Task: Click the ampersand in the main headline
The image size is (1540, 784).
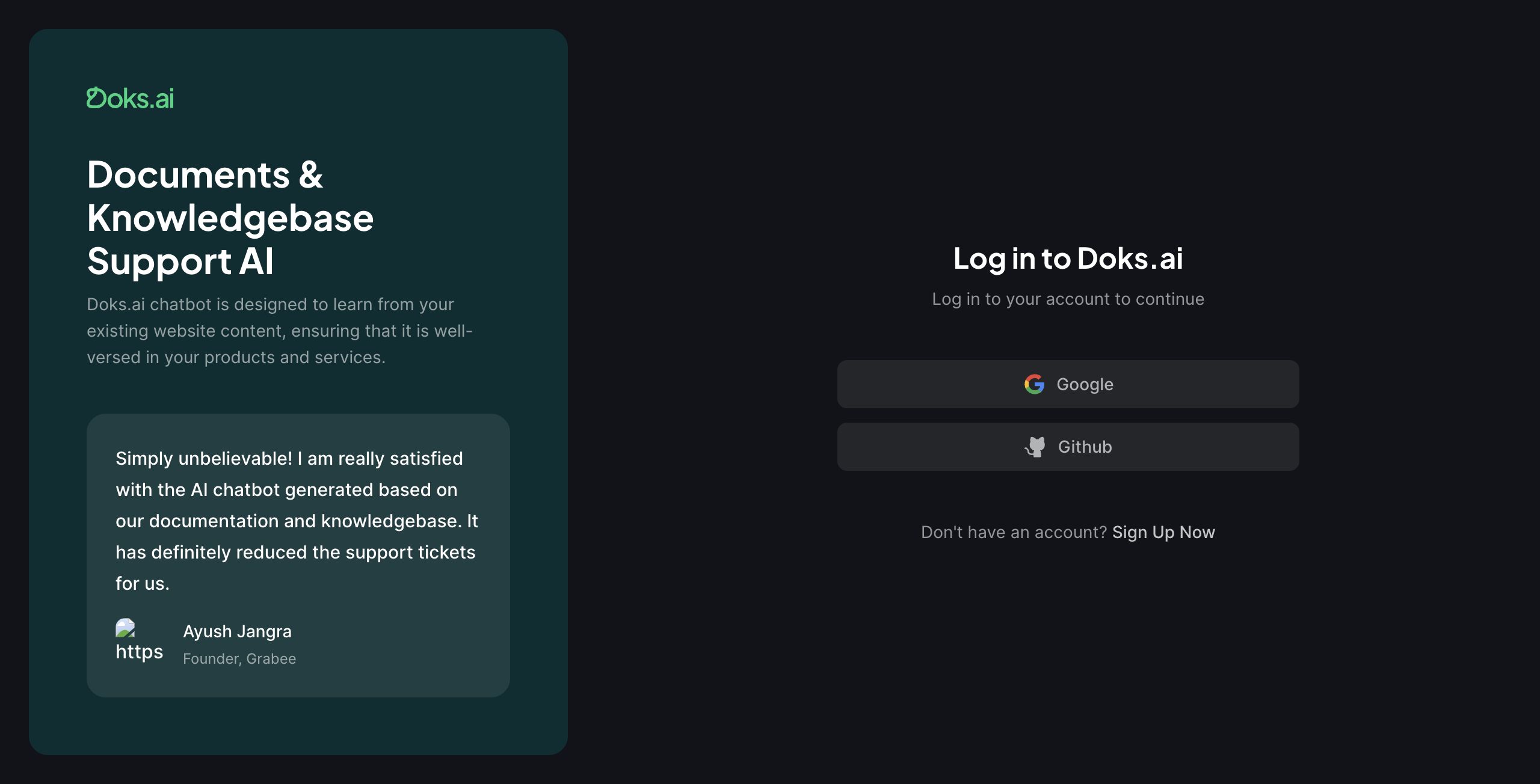Action: (310, 175)
